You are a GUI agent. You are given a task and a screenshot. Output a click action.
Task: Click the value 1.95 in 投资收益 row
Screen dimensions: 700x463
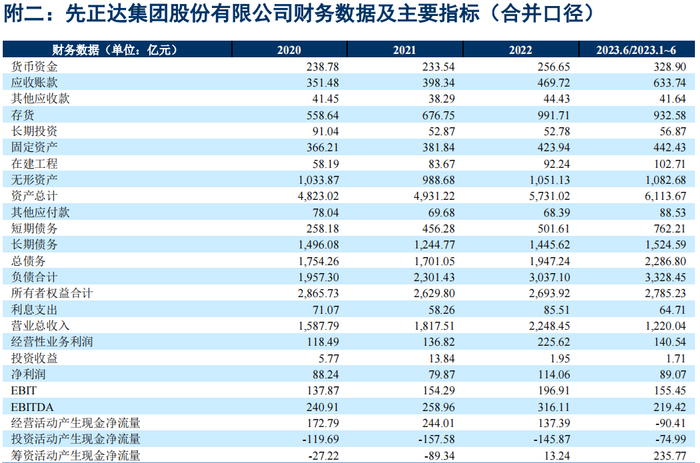[x=560, y=359]
